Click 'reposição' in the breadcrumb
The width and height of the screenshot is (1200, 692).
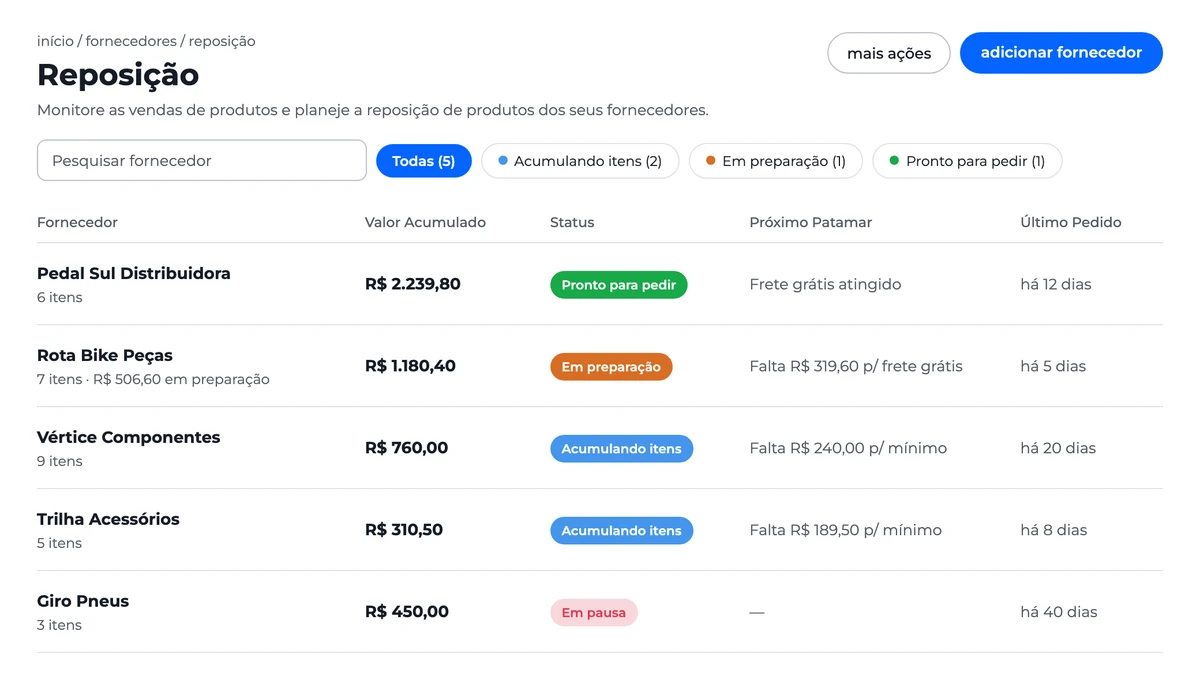[222, 41]
